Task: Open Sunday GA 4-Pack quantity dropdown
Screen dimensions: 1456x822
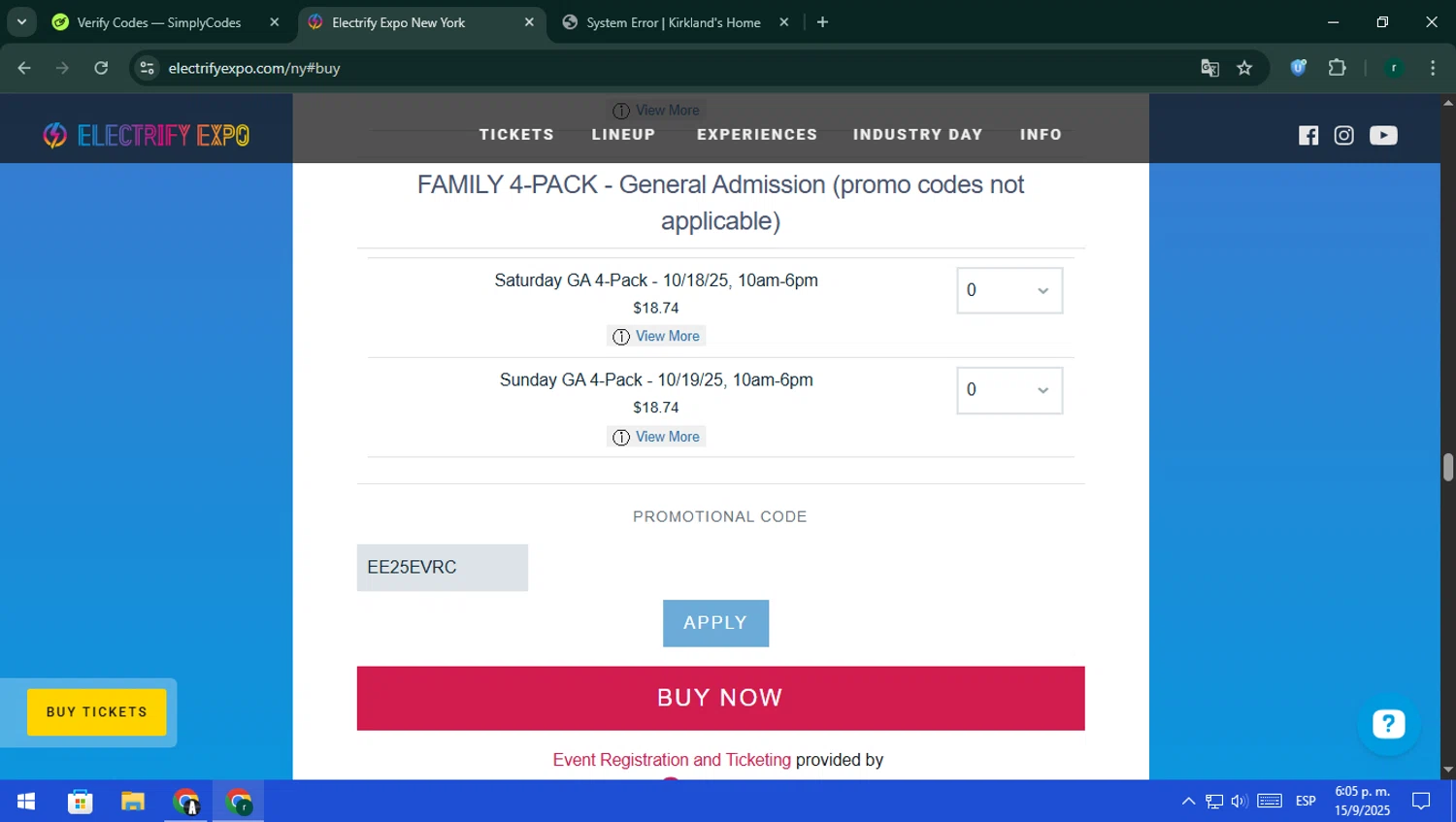Action: pyautogui.click(x=1009, y=390)
